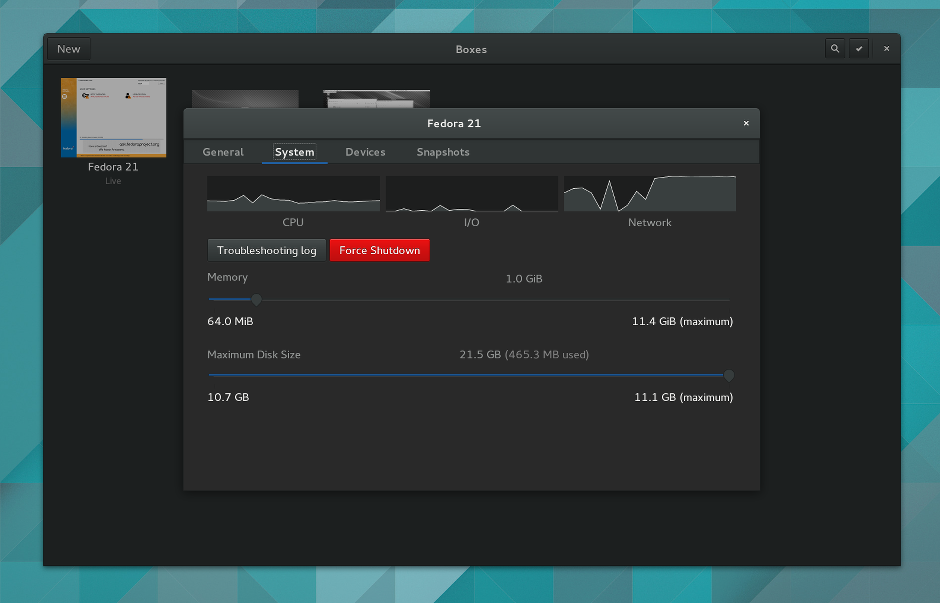Click the CPU usage graph
Image resolution: width=940 pixels, height=603 pixels.
coord(293,194)
